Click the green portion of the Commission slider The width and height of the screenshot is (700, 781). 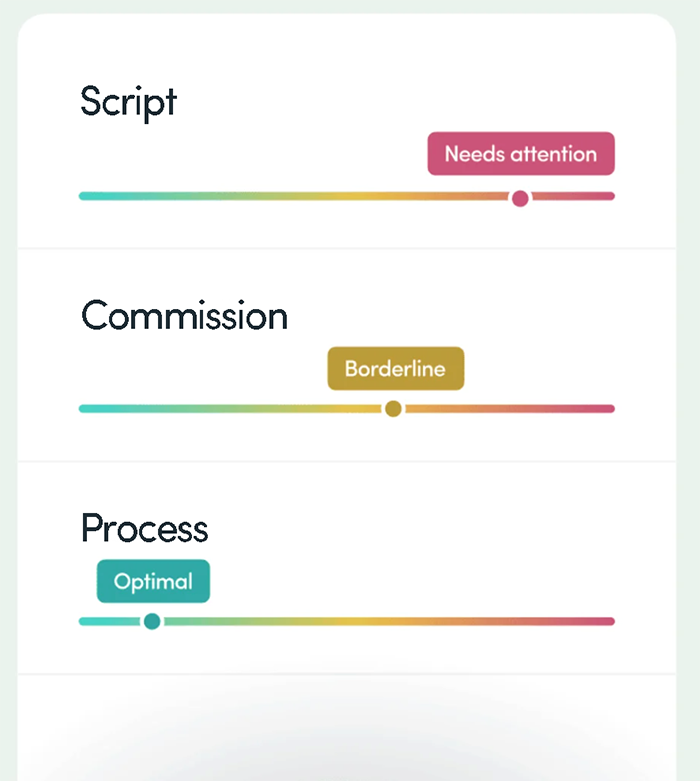(220, 408)
